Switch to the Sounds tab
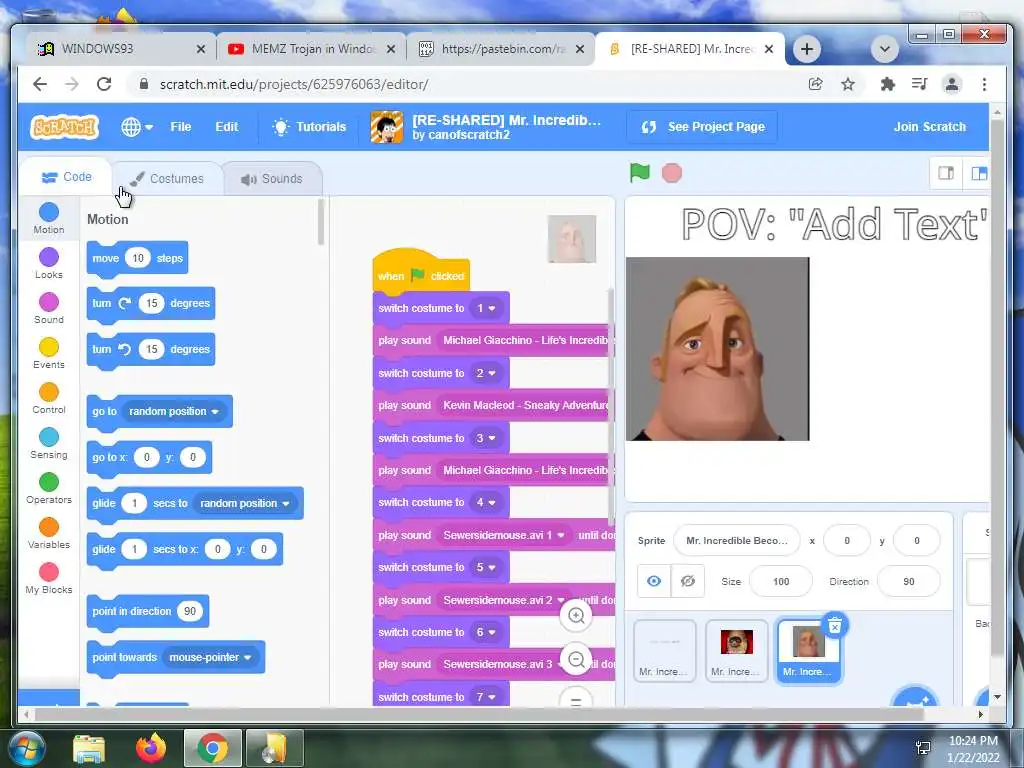The image size is (1024, 768). click(272, 178)
